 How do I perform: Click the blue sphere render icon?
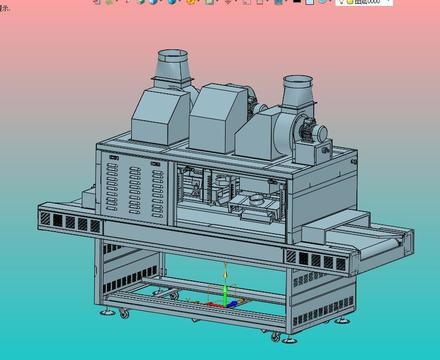point(172,1)
